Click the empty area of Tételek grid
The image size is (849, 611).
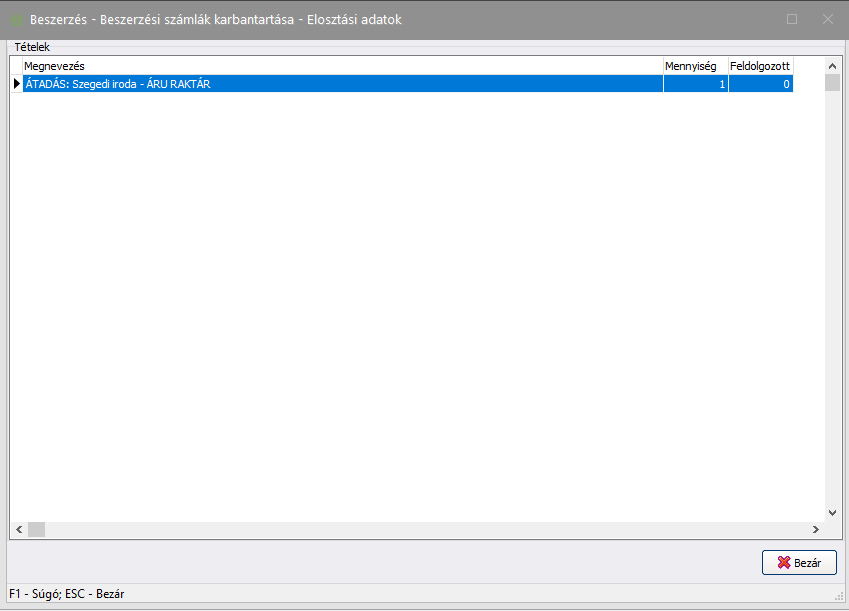(400, 300)
